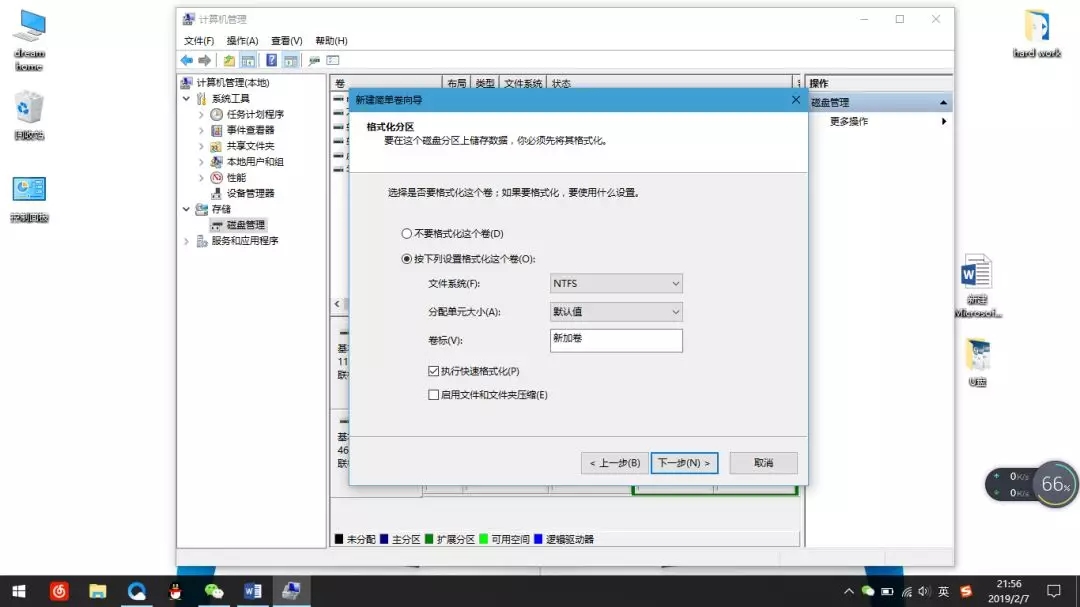Click the Back navigation arrow on the toolbar

pos(186,60)
